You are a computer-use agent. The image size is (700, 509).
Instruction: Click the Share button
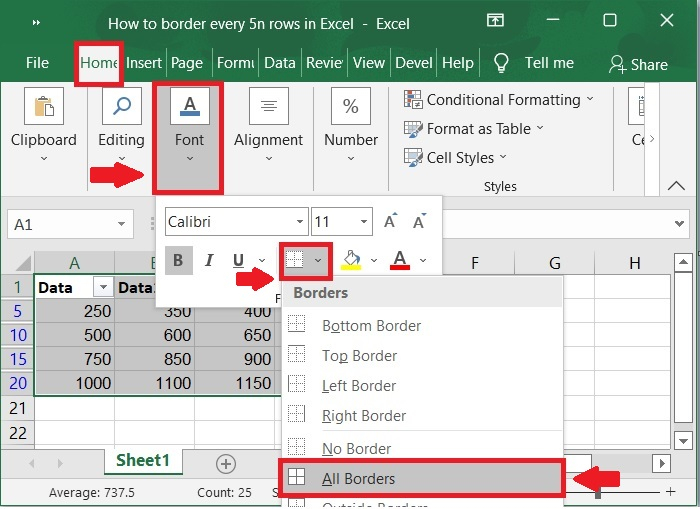[638, 64]
